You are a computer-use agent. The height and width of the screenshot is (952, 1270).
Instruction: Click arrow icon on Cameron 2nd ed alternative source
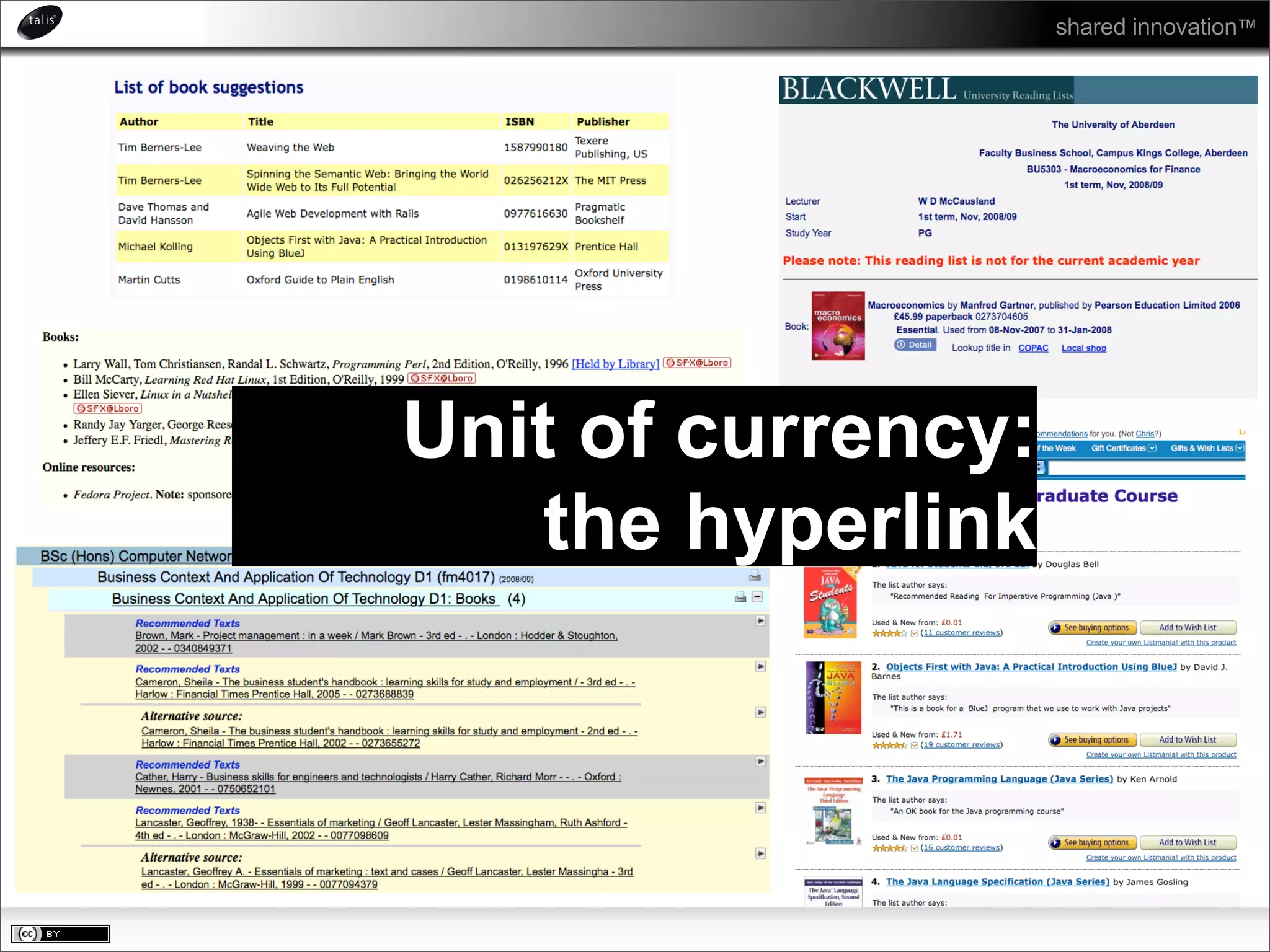point(760,712)
